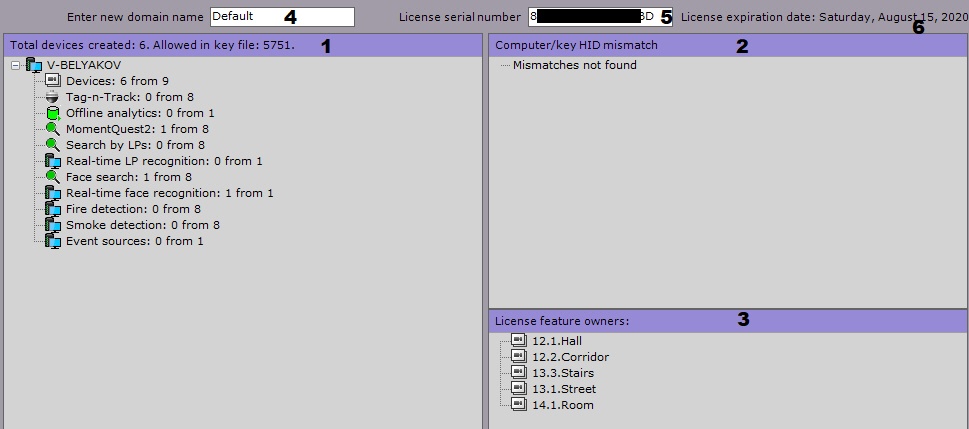This screenshot has width=969, height=429.
Task: Select 'Real-time face recognition: 1 from 1'
Action: pos(169,193)
